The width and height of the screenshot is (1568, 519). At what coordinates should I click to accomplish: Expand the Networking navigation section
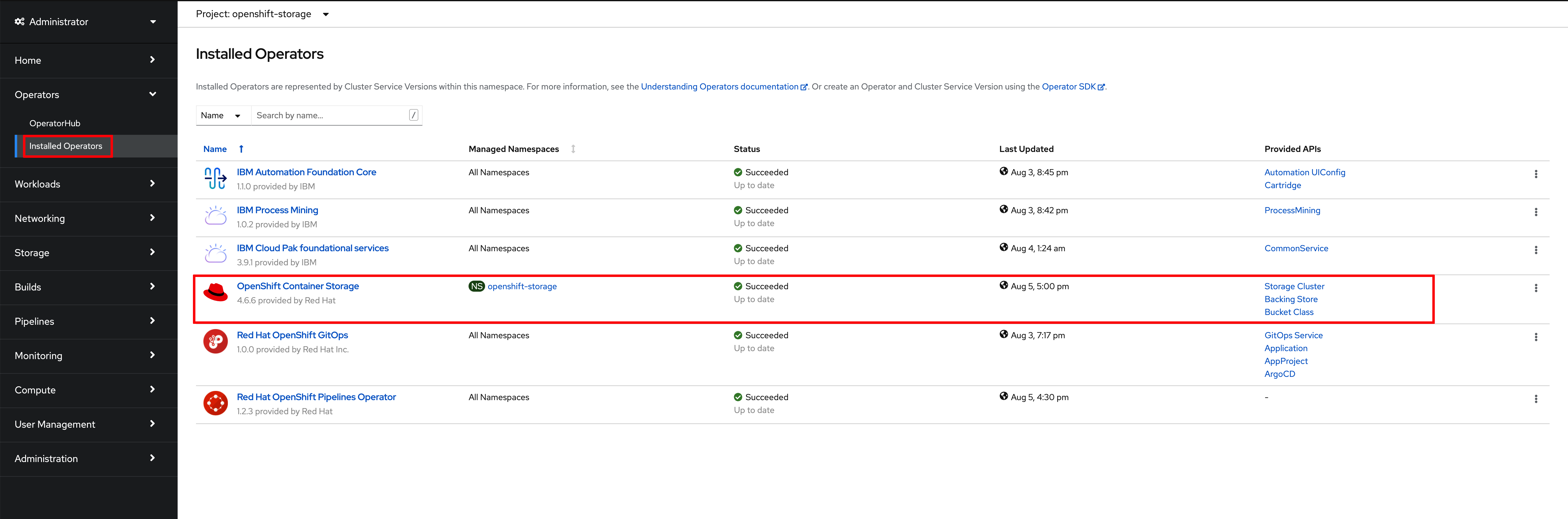89,218
